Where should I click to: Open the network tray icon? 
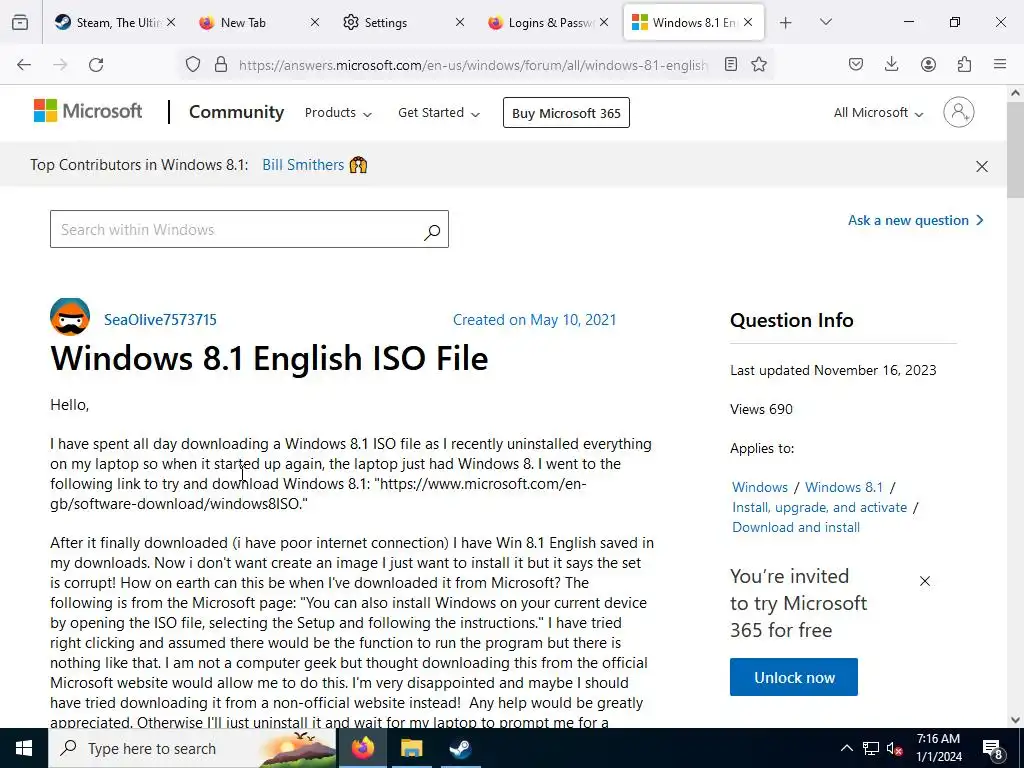tap(871, 748)
